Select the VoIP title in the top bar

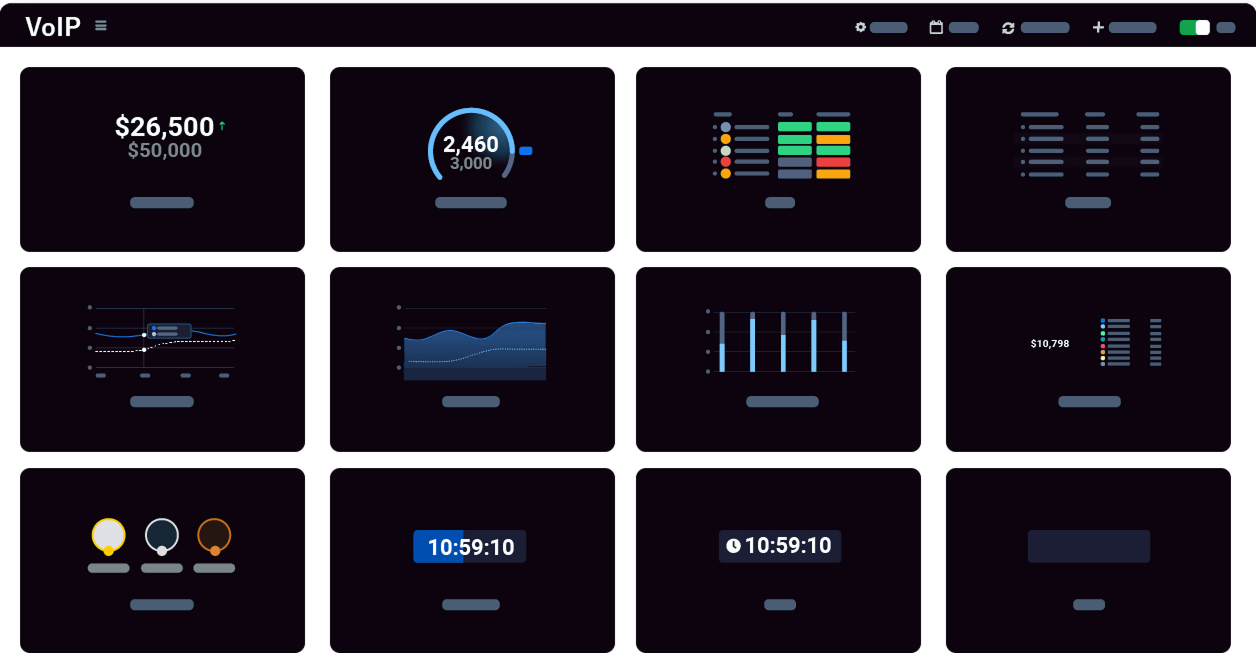point(52,26)
